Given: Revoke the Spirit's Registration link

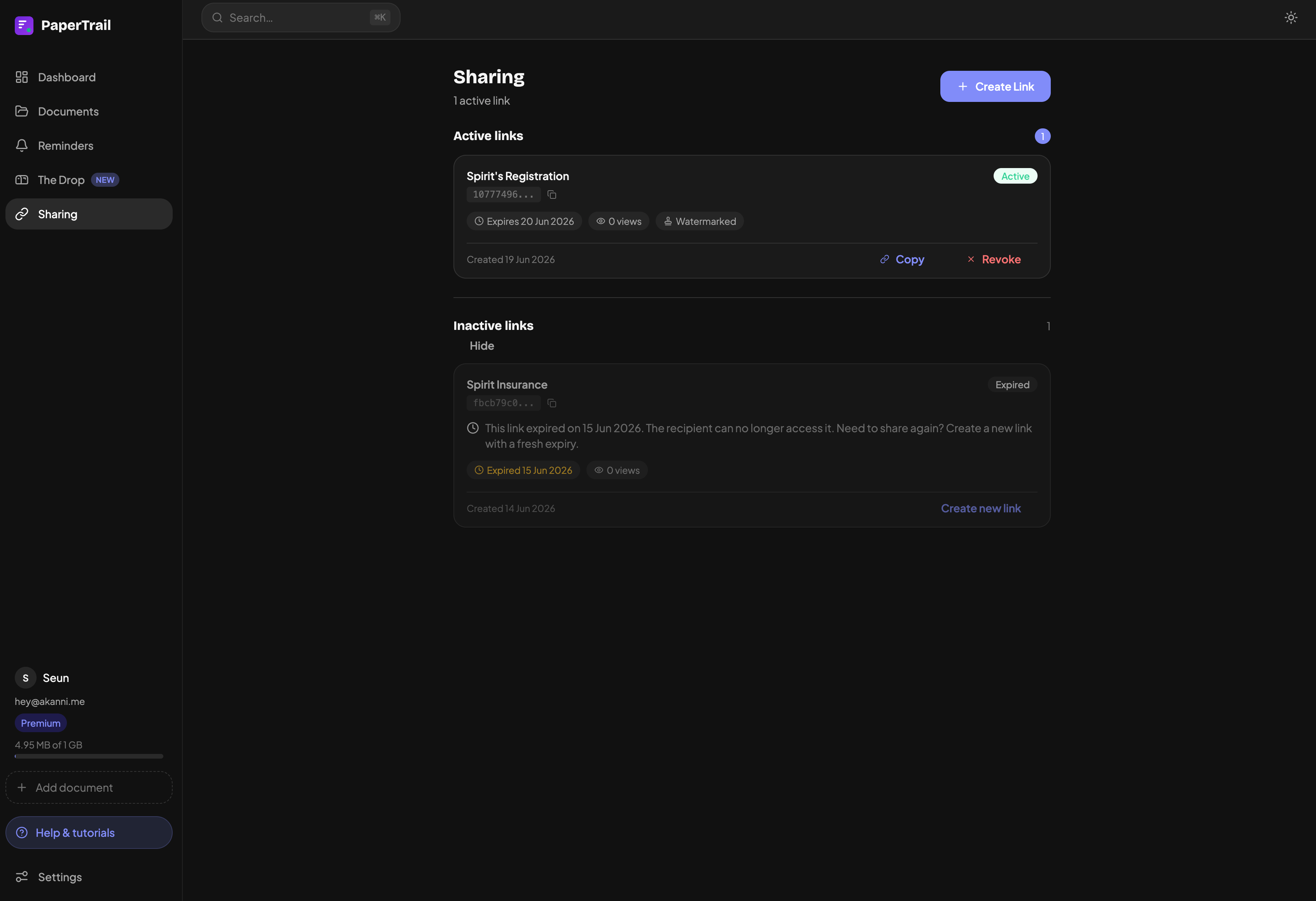Looking at the screenshot, I should tap(994, 259).
